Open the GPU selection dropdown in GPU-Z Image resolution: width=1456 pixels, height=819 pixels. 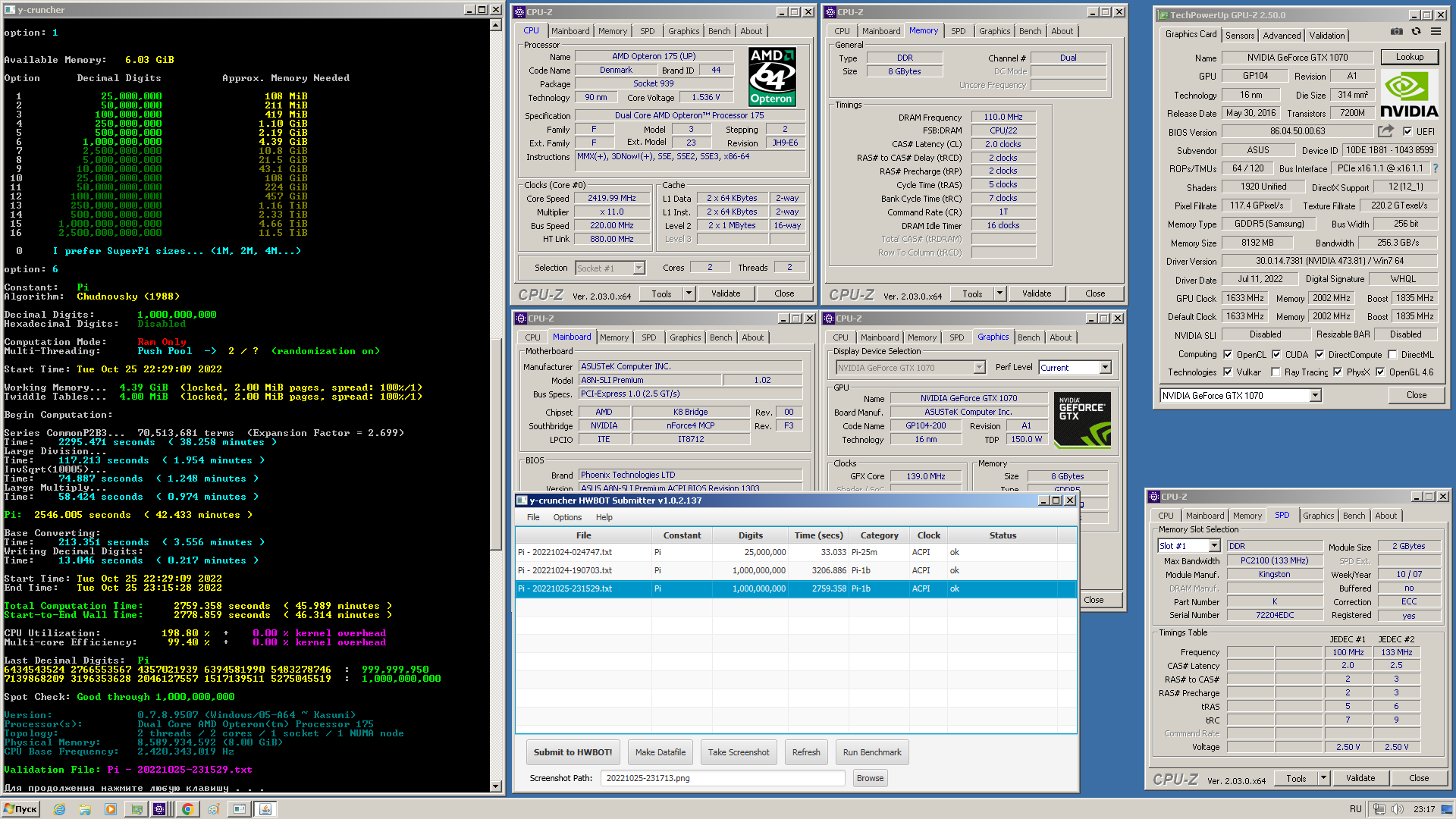coord(1315,395)
